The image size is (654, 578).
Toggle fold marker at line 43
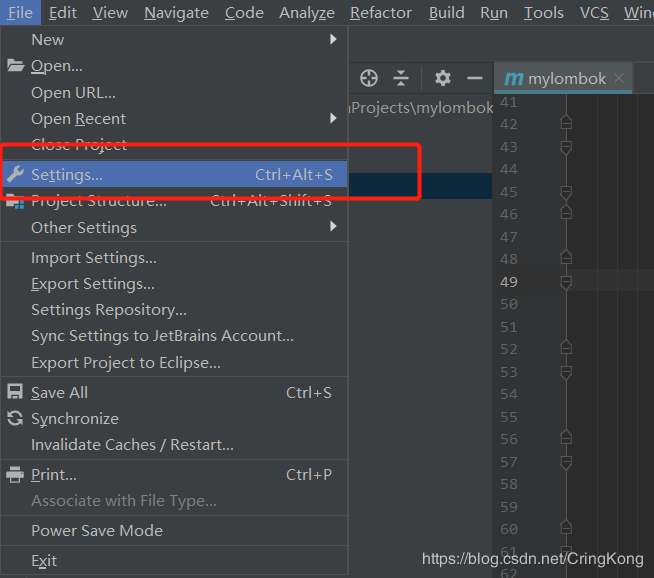[566, 148]
